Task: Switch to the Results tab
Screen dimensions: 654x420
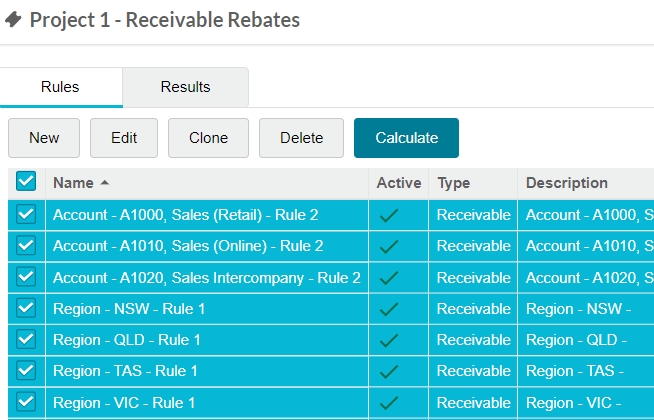Action: 185,87
